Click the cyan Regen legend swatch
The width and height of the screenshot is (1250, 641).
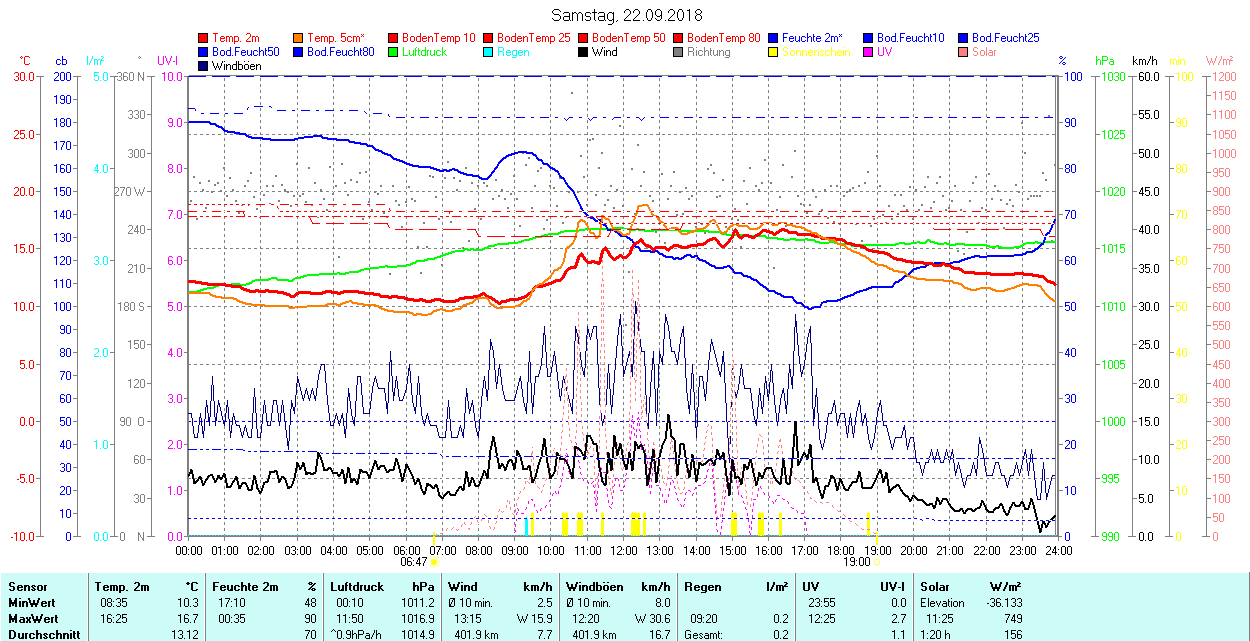pyautogui.click(x=489, y=52)
